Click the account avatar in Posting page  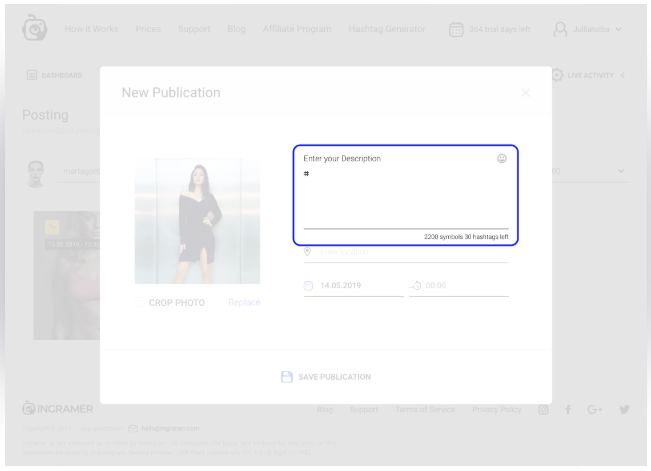click(36, 174)
